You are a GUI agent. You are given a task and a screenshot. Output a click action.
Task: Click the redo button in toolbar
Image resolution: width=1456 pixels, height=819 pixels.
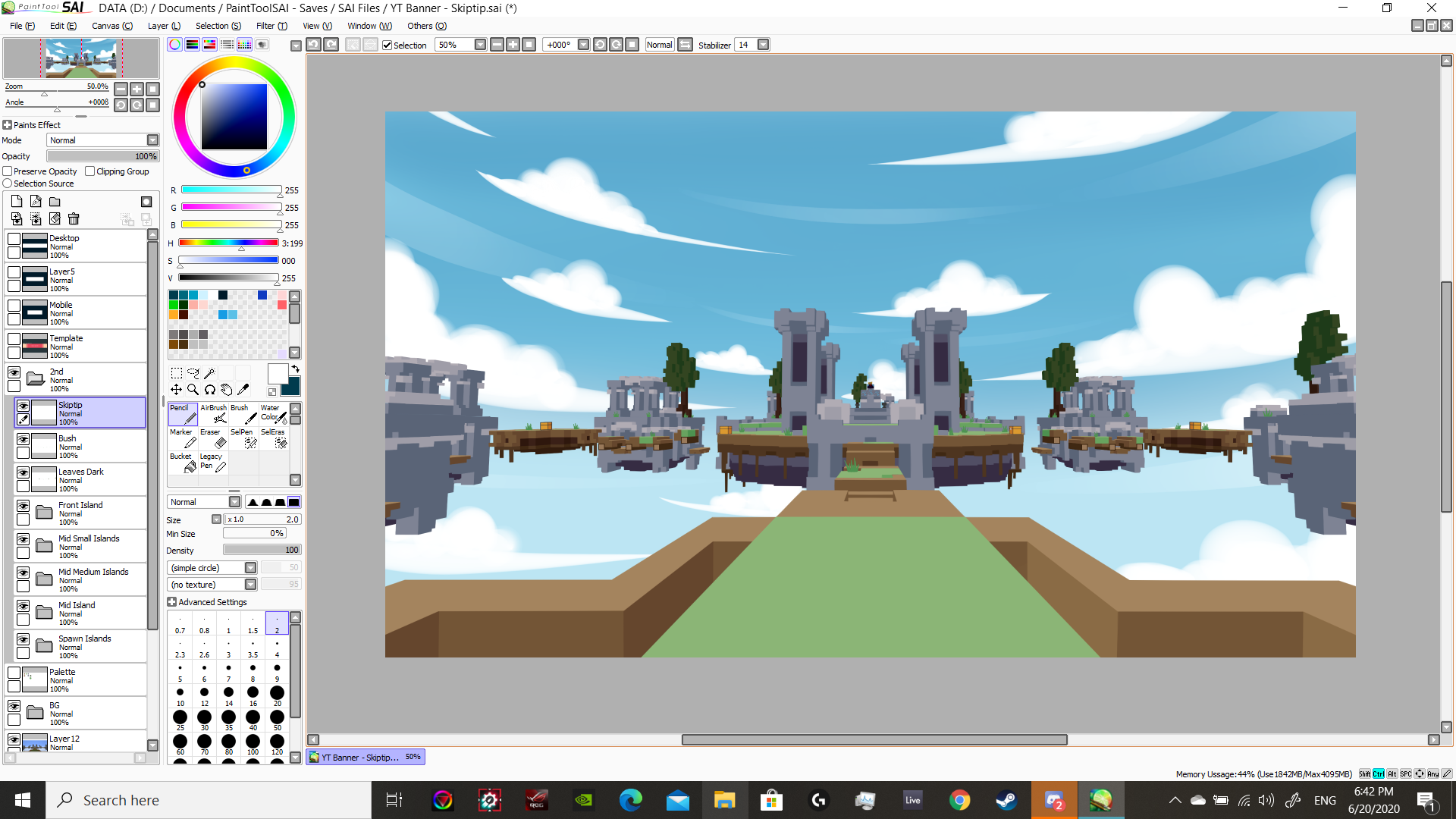[x=331, y=45]
